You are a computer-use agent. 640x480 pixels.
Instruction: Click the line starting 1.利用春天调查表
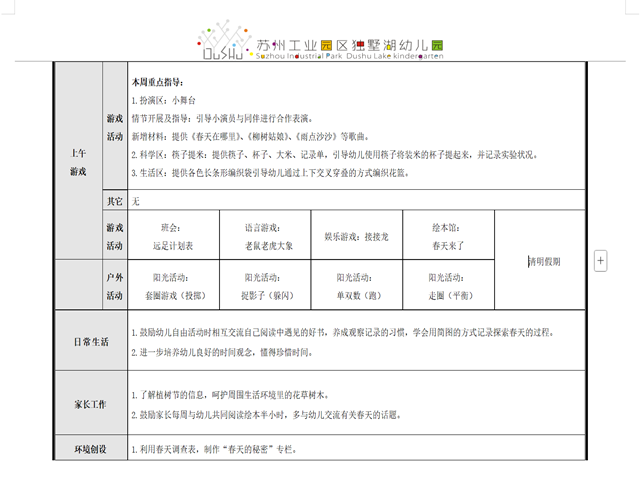tap(214, 449)
